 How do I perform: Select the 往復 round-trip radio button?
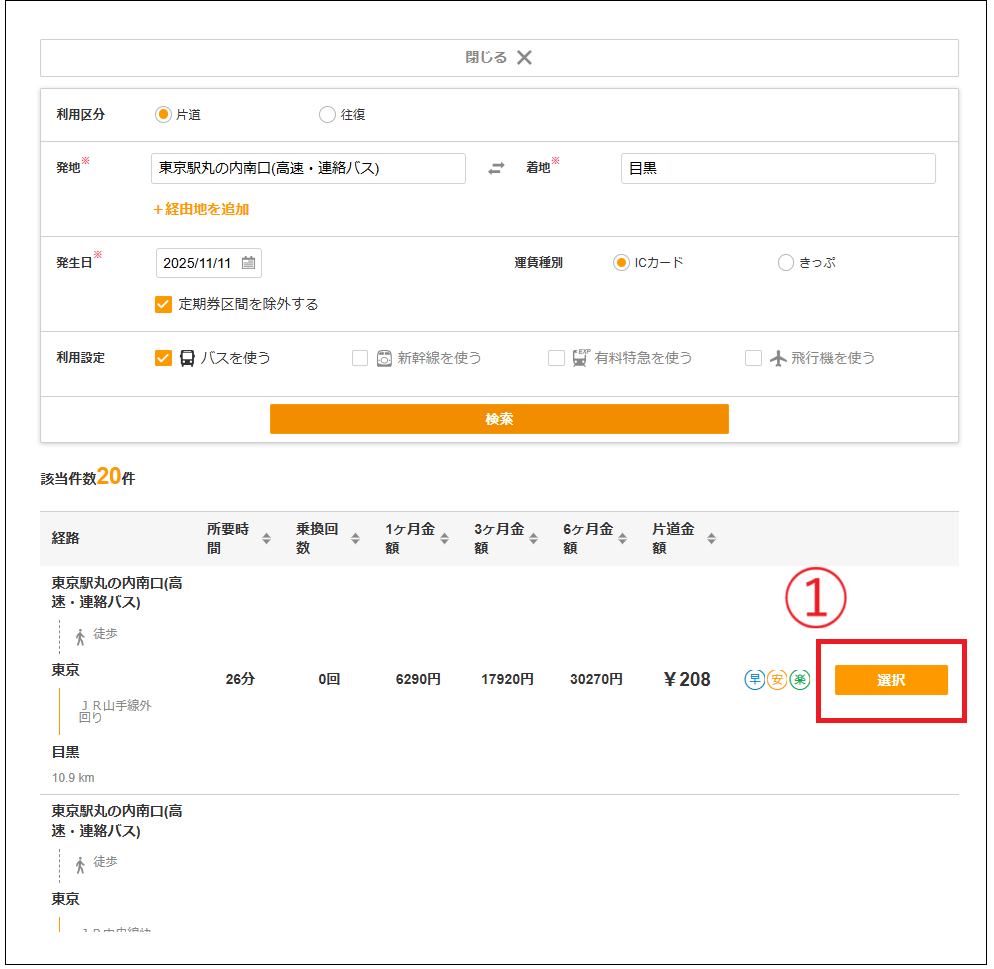click(327, 115)
